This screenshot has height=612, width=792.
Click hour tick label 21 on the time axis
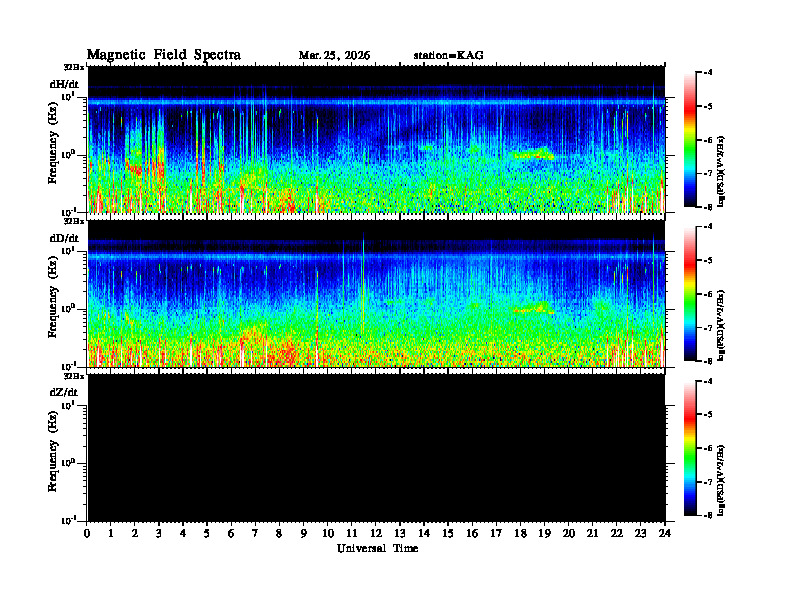[x=592, y=534]
